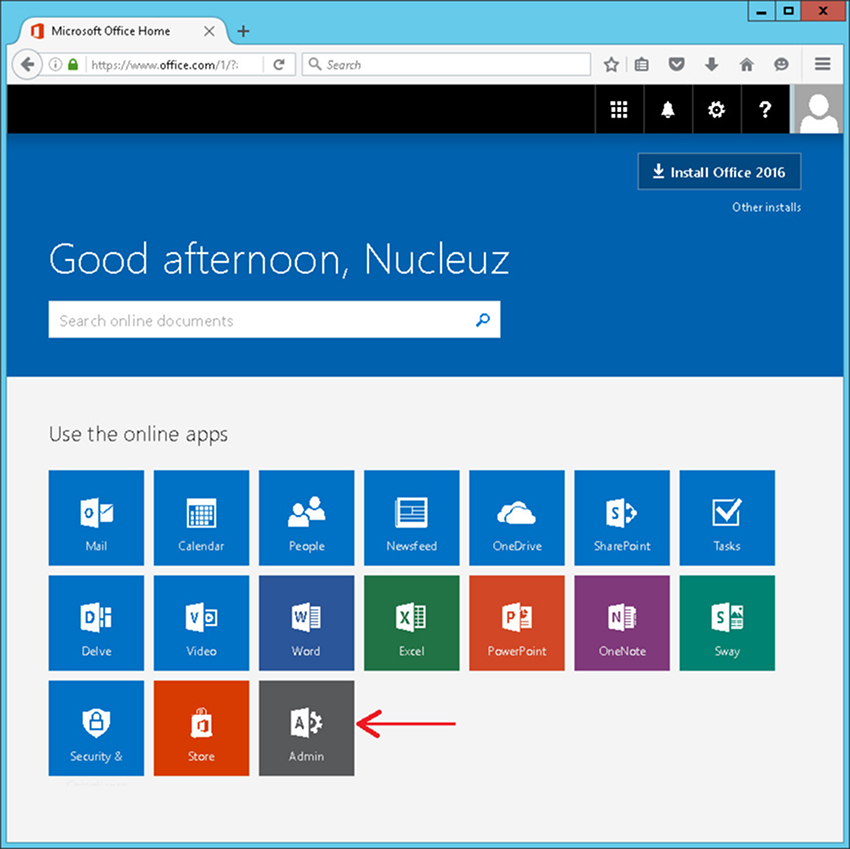Open the user profile avatar

click(819, 110)
